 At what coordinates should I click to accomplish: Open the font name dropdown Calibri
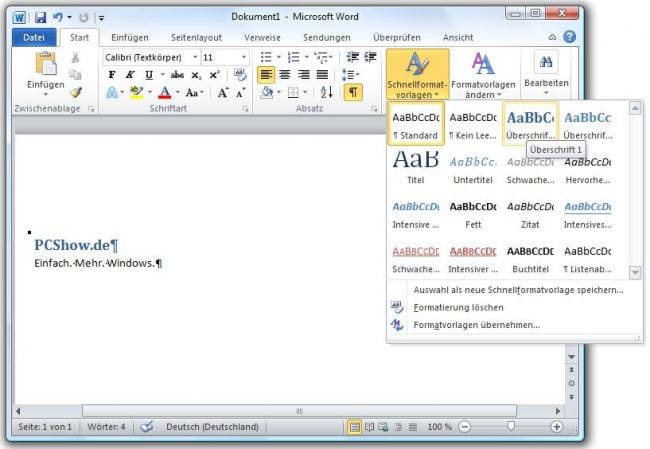pyautogui.click(x=195, y=57)
